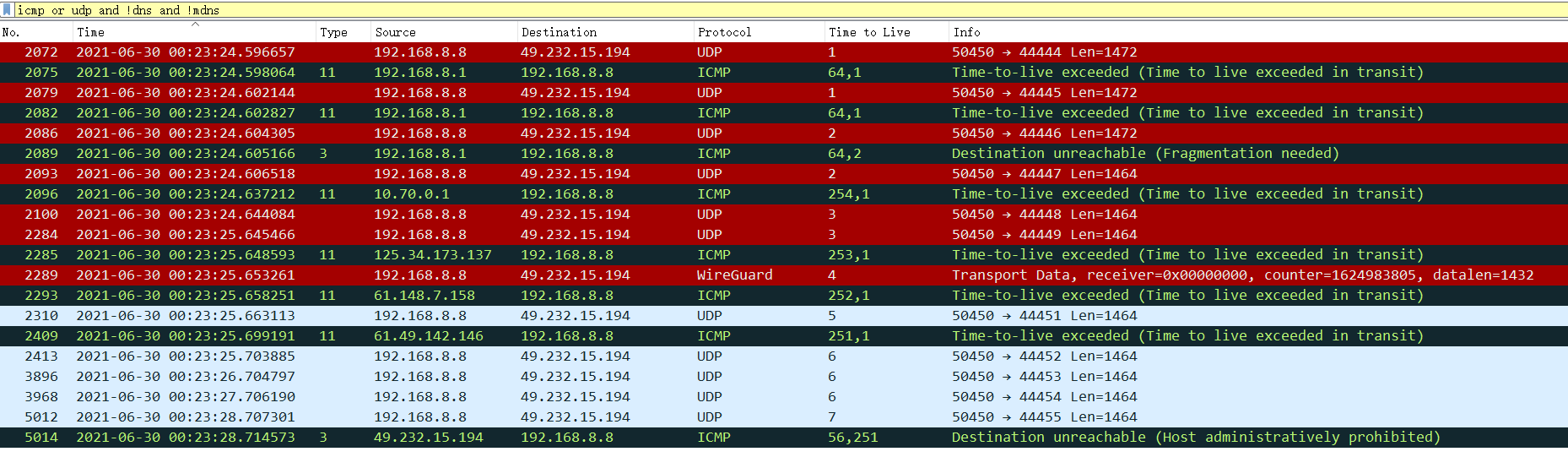Select packet 2089 Fragmentation needed row

(784, 154)
